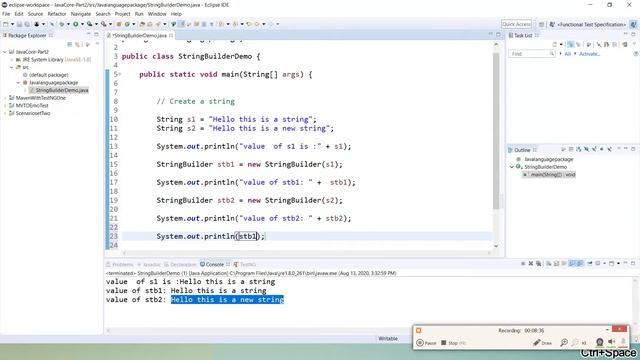Click the Quick Access field
This screenshot has height=360, width=640.
516,24
